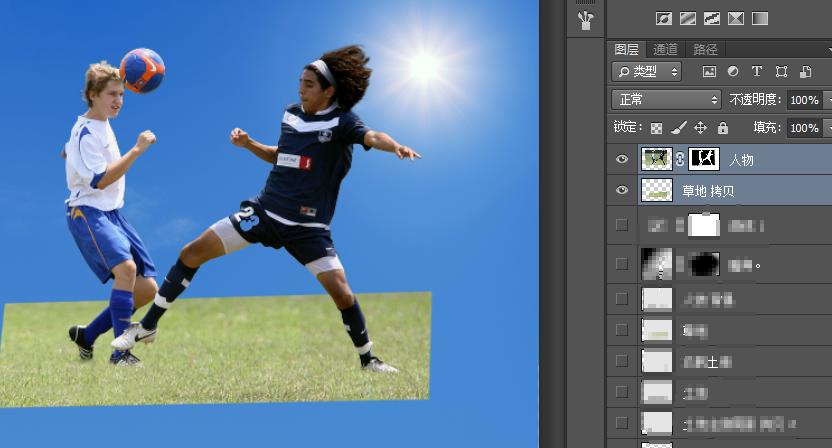This screenshot has width=832, height=448.
Task: Open the Brush Presets panel icon
Action: (x=586, y=21)
